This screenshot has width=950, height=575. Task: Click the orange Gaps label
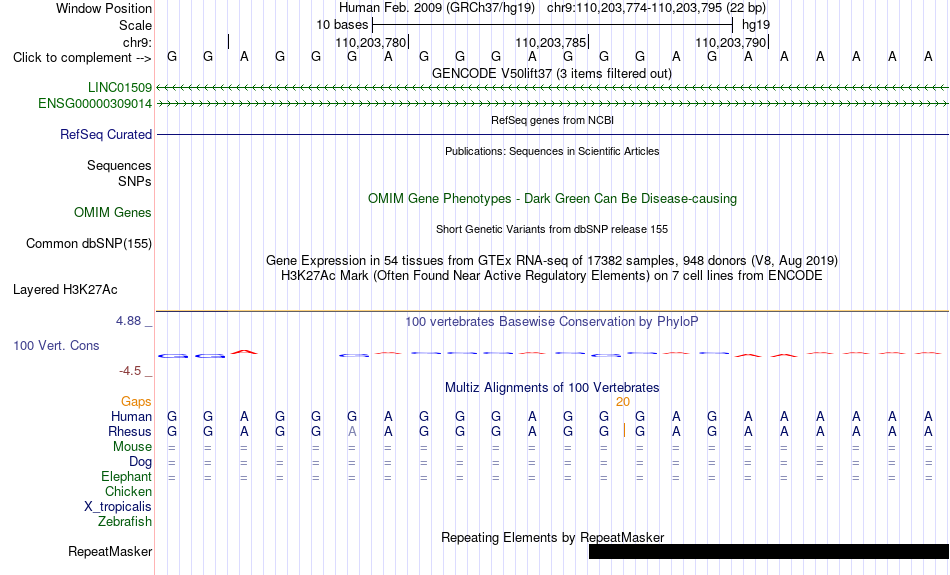(136, 402)
